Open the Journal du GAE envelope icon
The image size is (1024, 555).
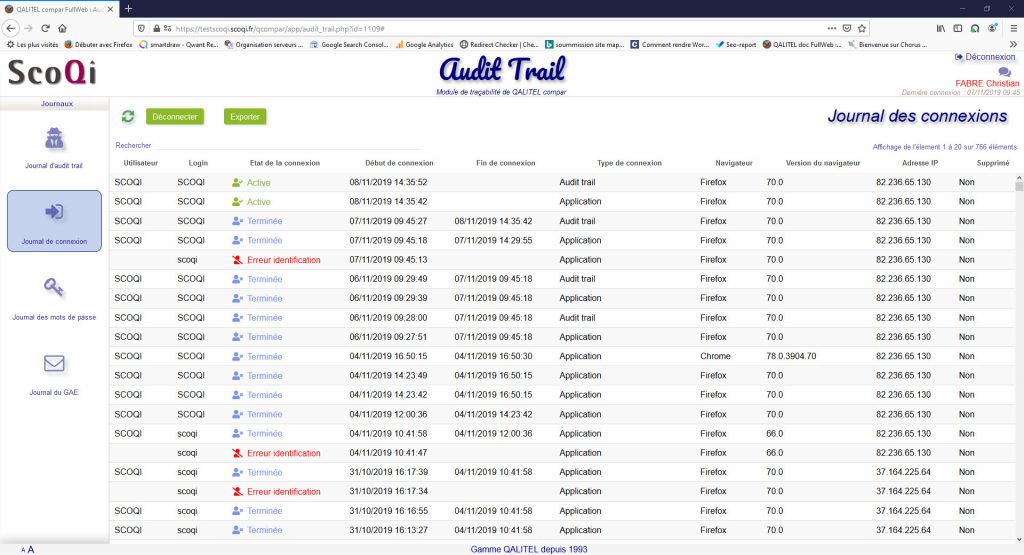pyautogui.click(x=54, y=363)
